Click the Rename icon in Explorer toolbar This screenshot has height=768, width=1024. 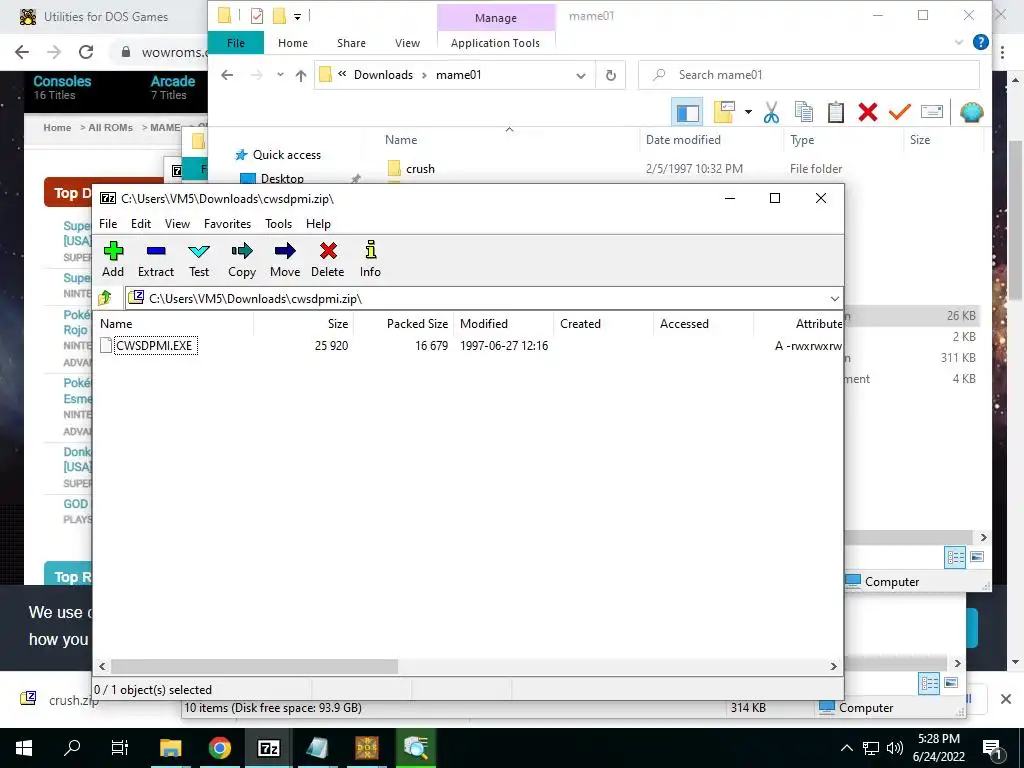click(932, 112)
